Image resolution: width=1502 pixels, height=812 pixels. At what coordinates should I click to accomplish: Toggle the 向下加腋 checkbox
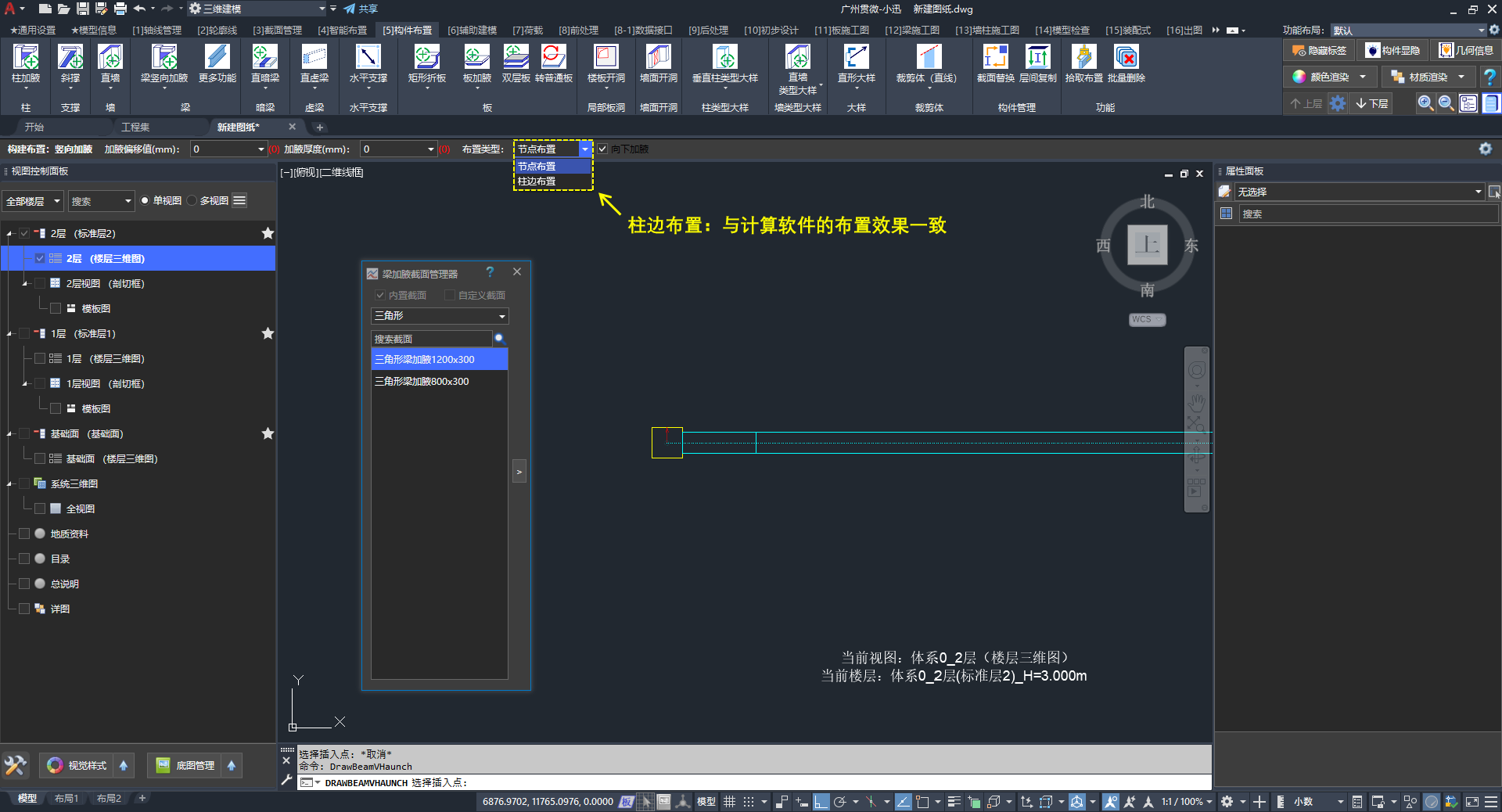coord(603,149)
